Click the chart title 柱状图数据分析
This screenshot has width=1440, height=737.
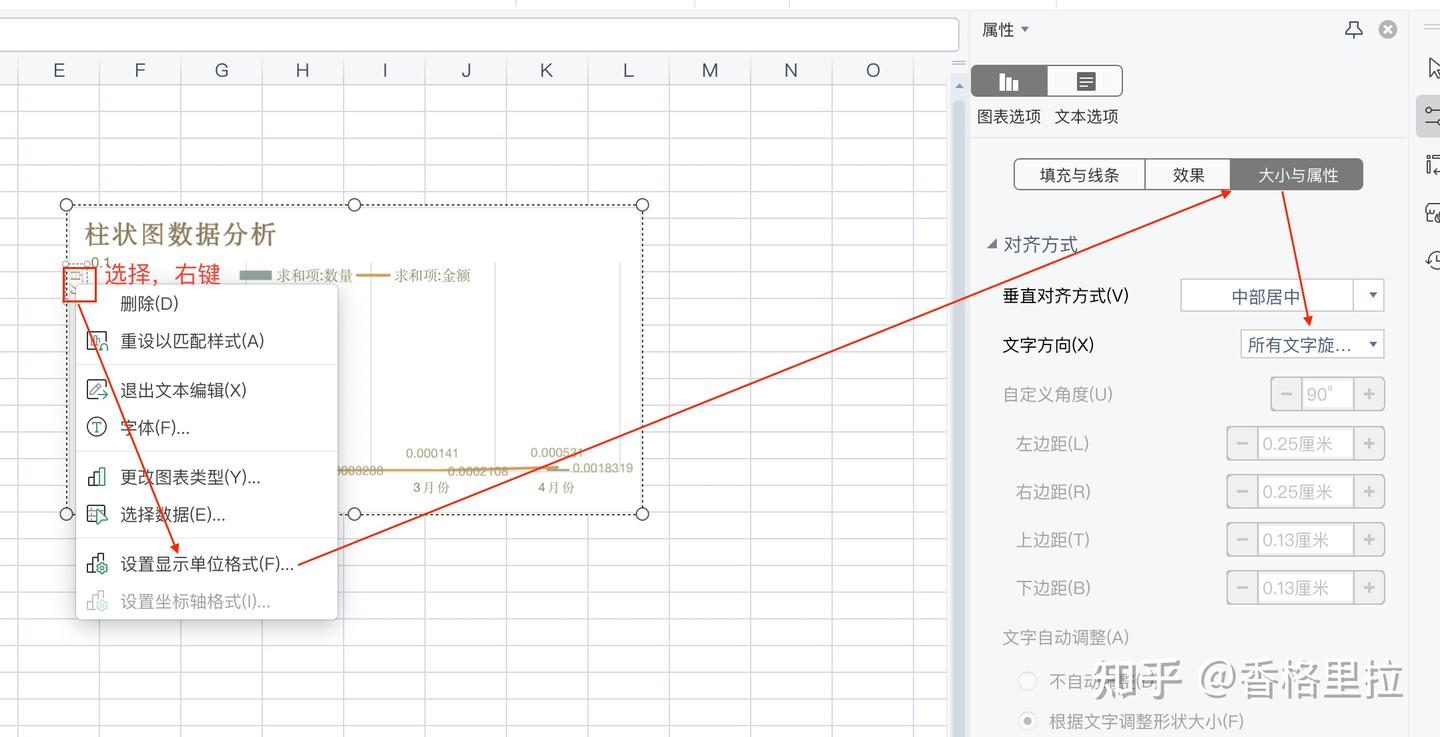180,235
